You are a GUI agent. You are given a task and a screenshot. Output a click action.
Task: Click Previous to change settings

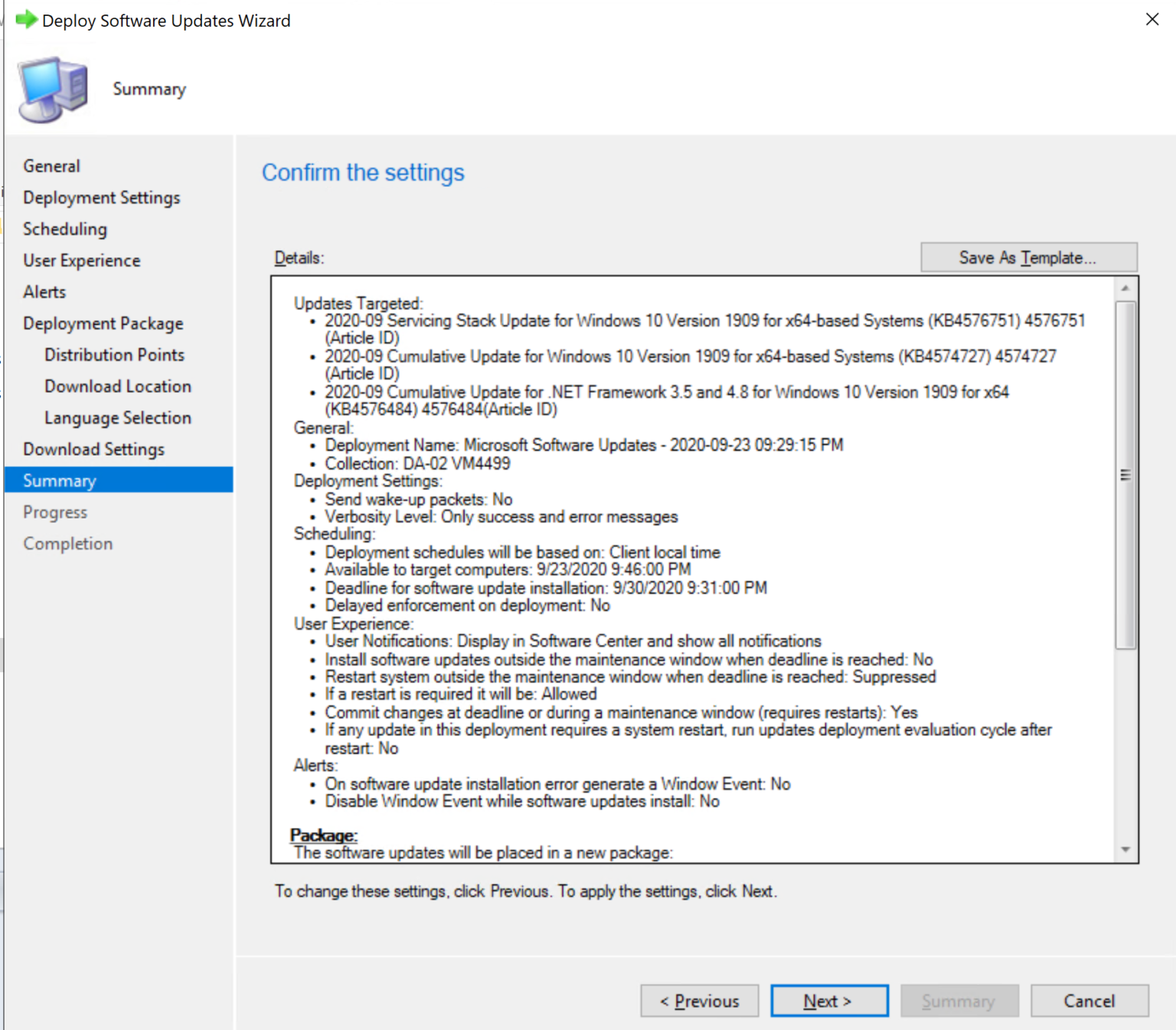[698, 1001]
